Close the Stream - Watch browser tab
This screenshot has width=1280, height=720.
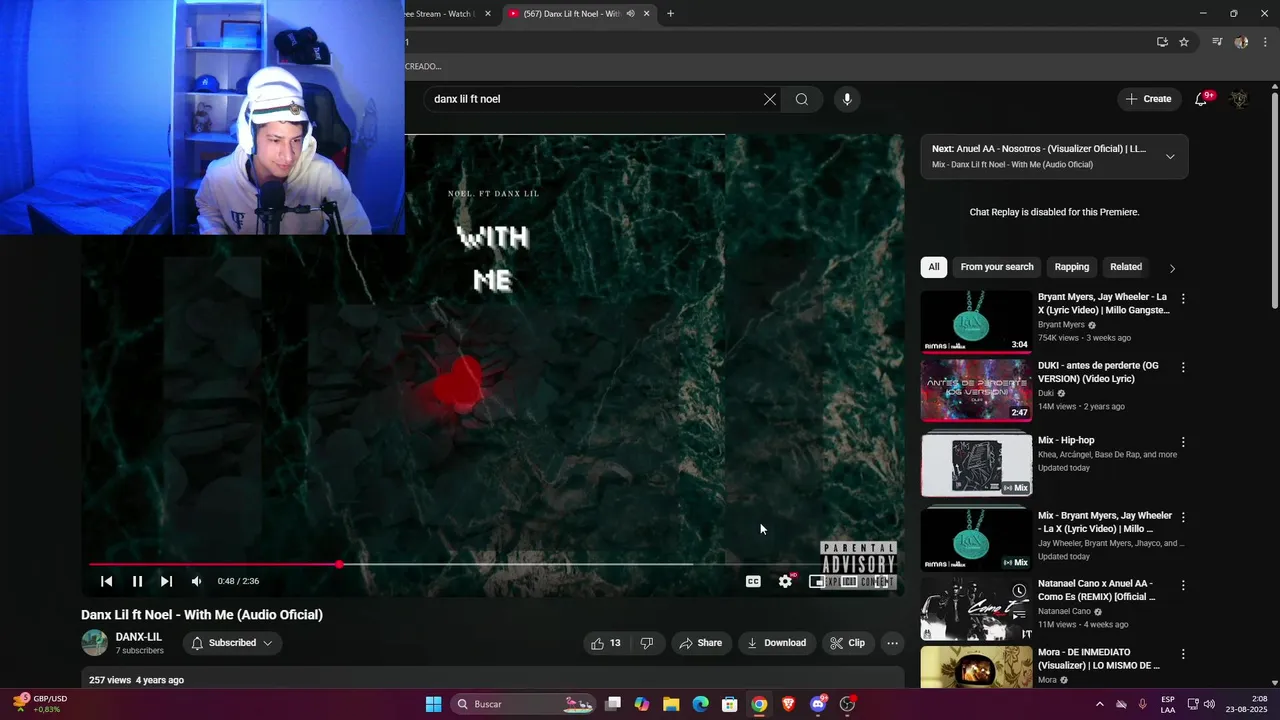pos(488,14)
